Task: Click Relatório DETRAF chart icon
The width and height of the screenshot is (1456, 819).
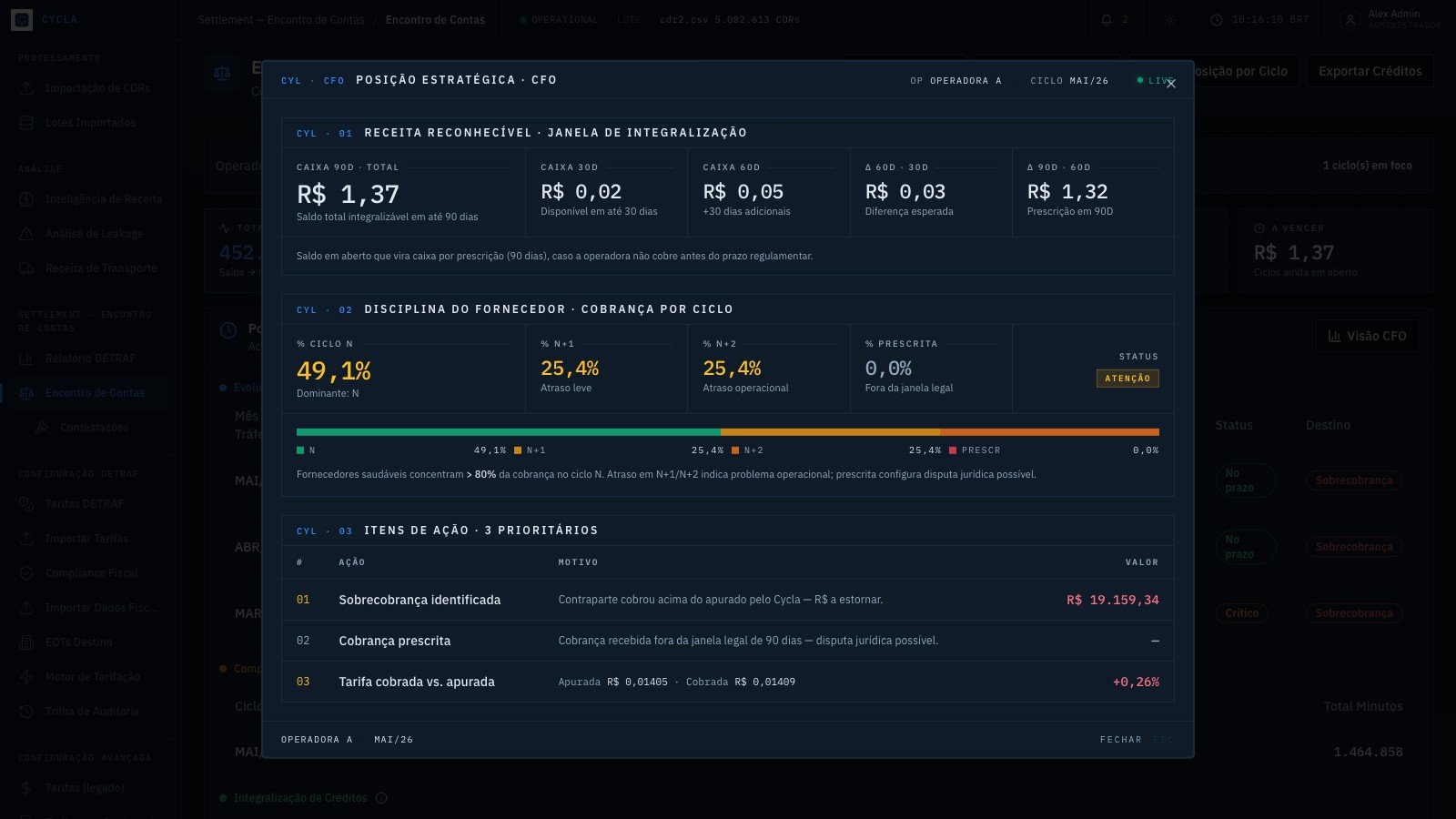Action: pos(27,359)
